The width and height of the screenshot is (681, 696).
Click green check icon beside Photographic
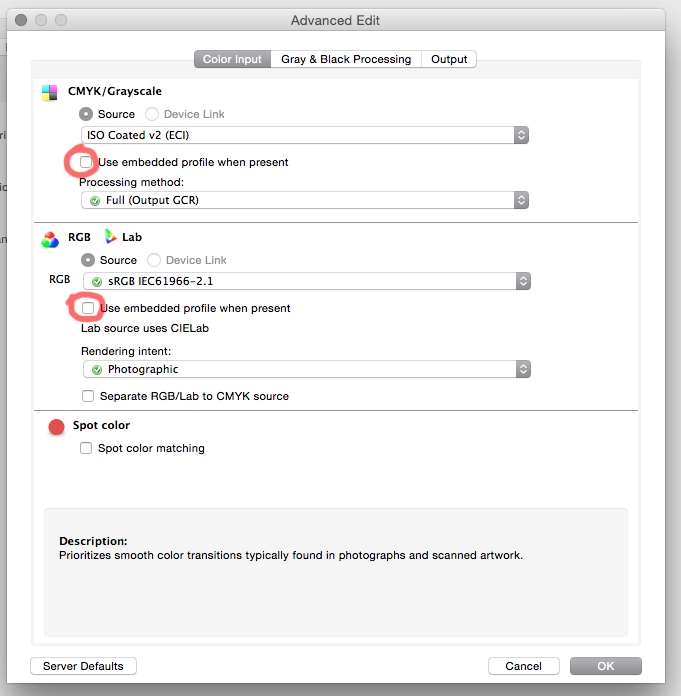pos(97,370)
